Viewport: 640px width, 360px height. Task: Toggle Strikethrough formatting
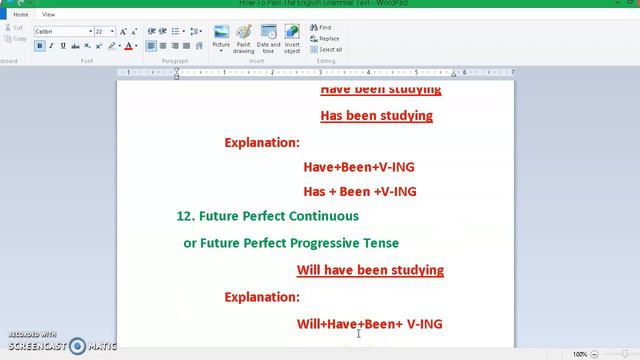[75, 46]
